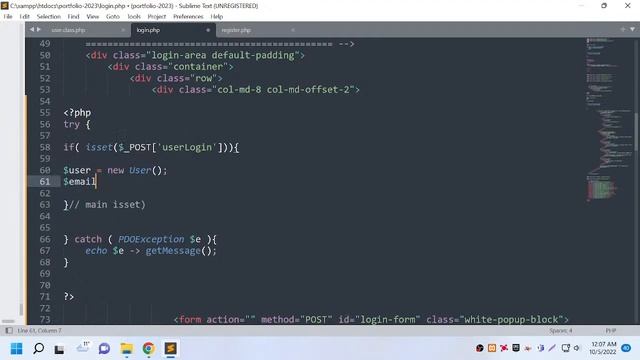Place cursor after $email on line 61
640x360 pixels.
click(x=96, y=182)
